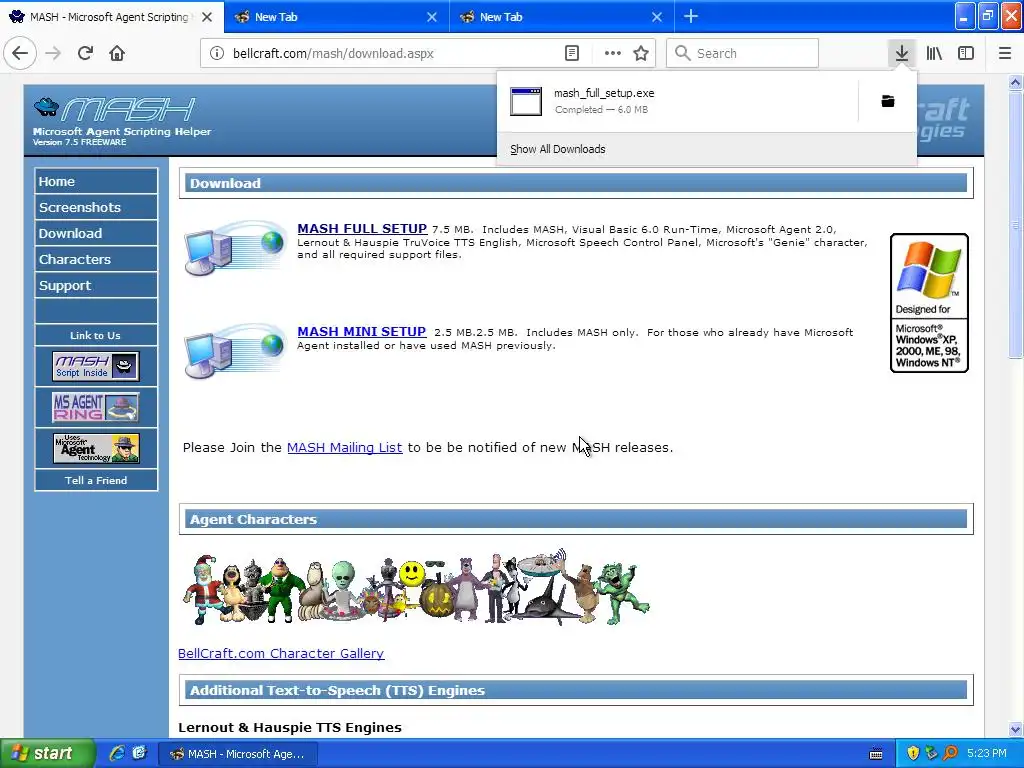Go to the Firefox home page
Viewport: 1024px width, 768px height.
tap(117, 53)
